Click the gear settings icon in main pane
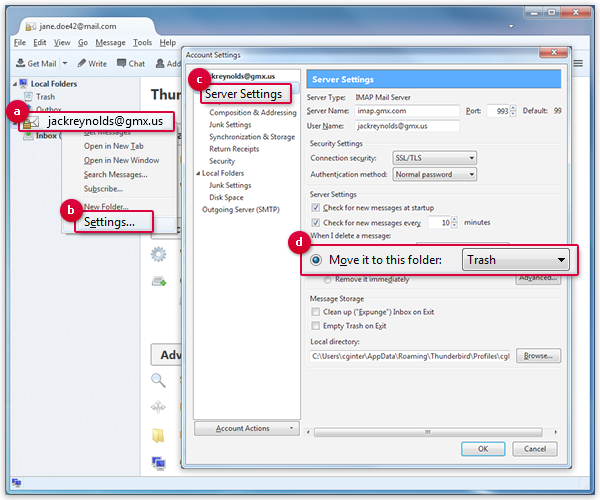The image size is (600, 500). click(158, 254)
